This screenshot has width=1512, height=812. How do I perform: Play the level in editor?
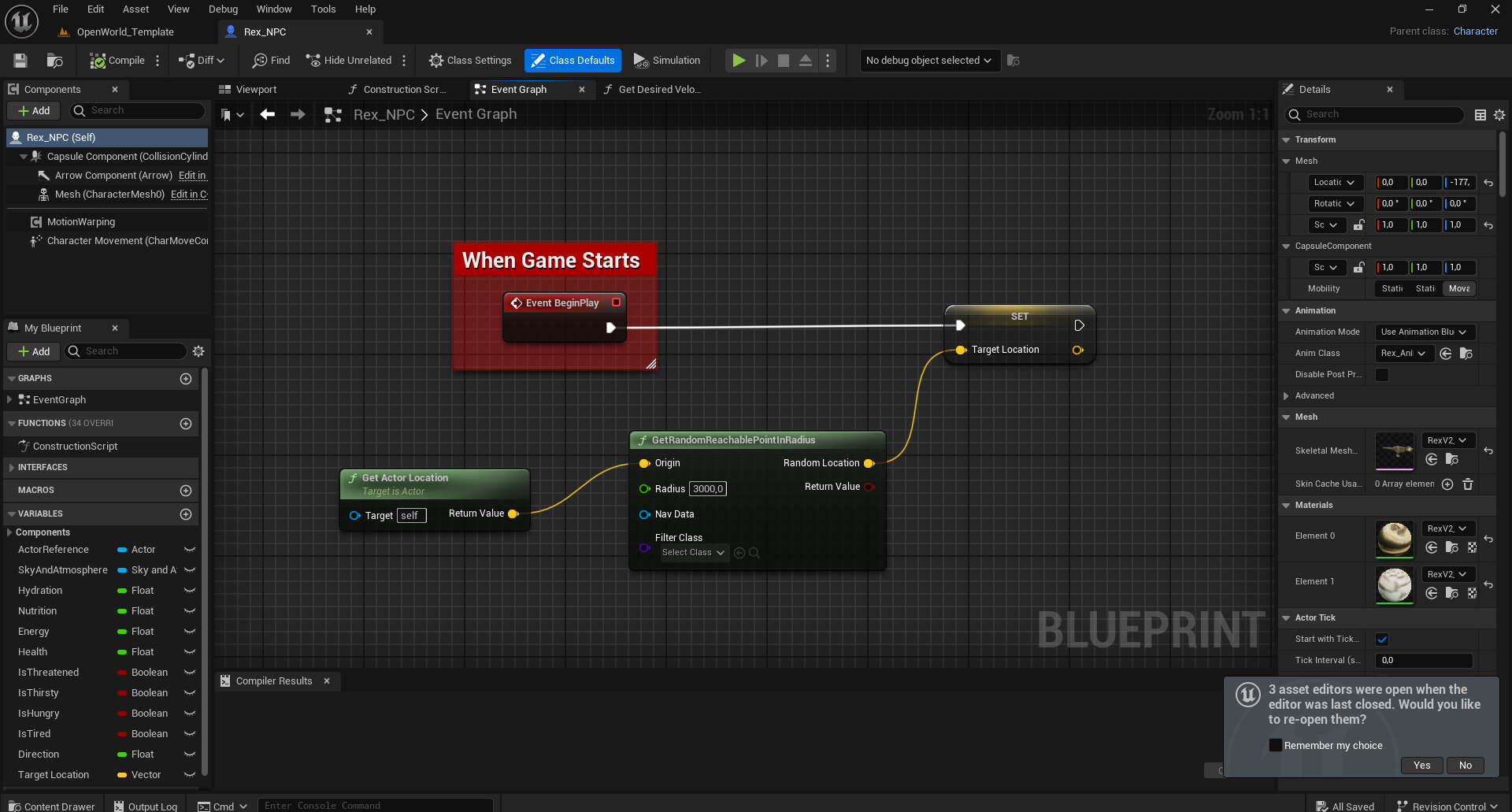(739, 61)
